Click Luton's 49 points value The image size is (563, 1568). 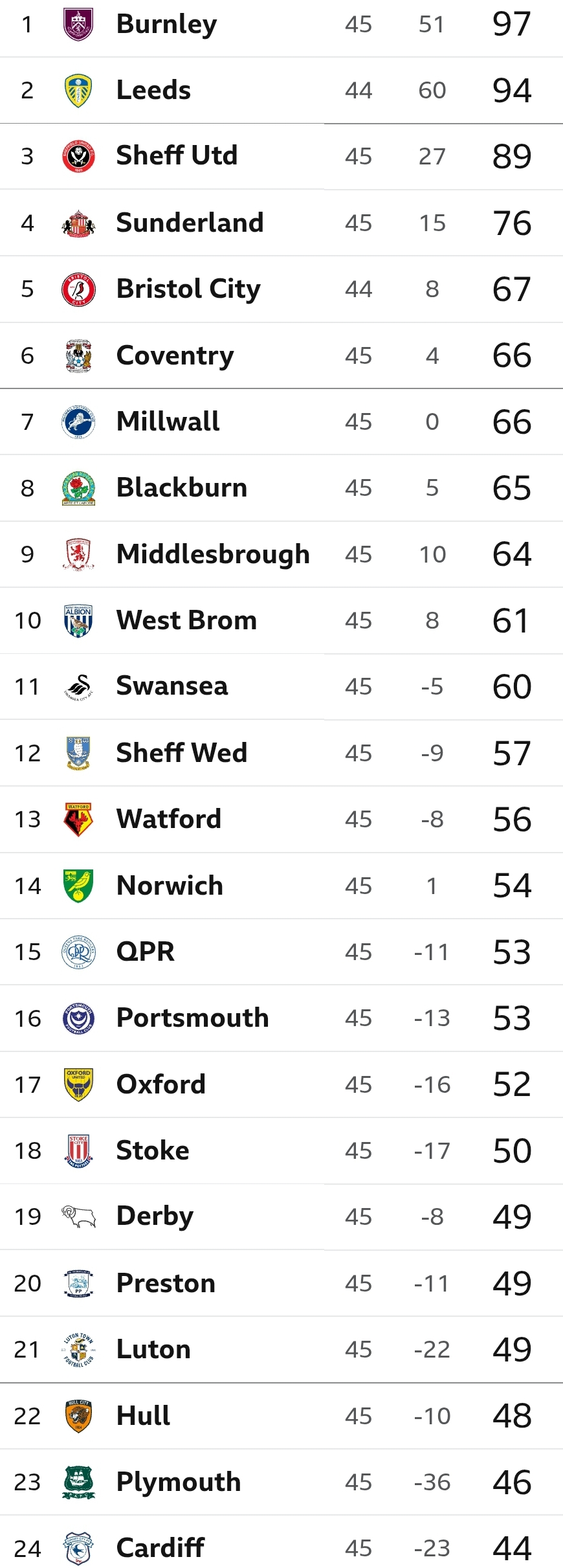512,1350
